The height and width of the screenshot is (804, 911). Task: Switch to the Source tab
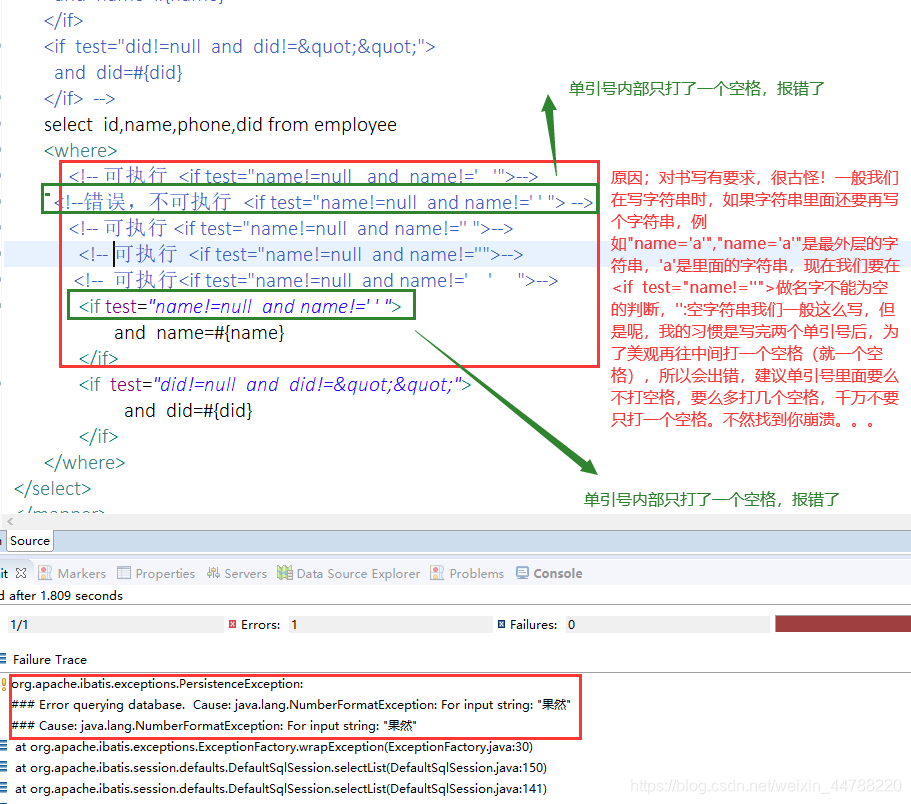point(29,540)
